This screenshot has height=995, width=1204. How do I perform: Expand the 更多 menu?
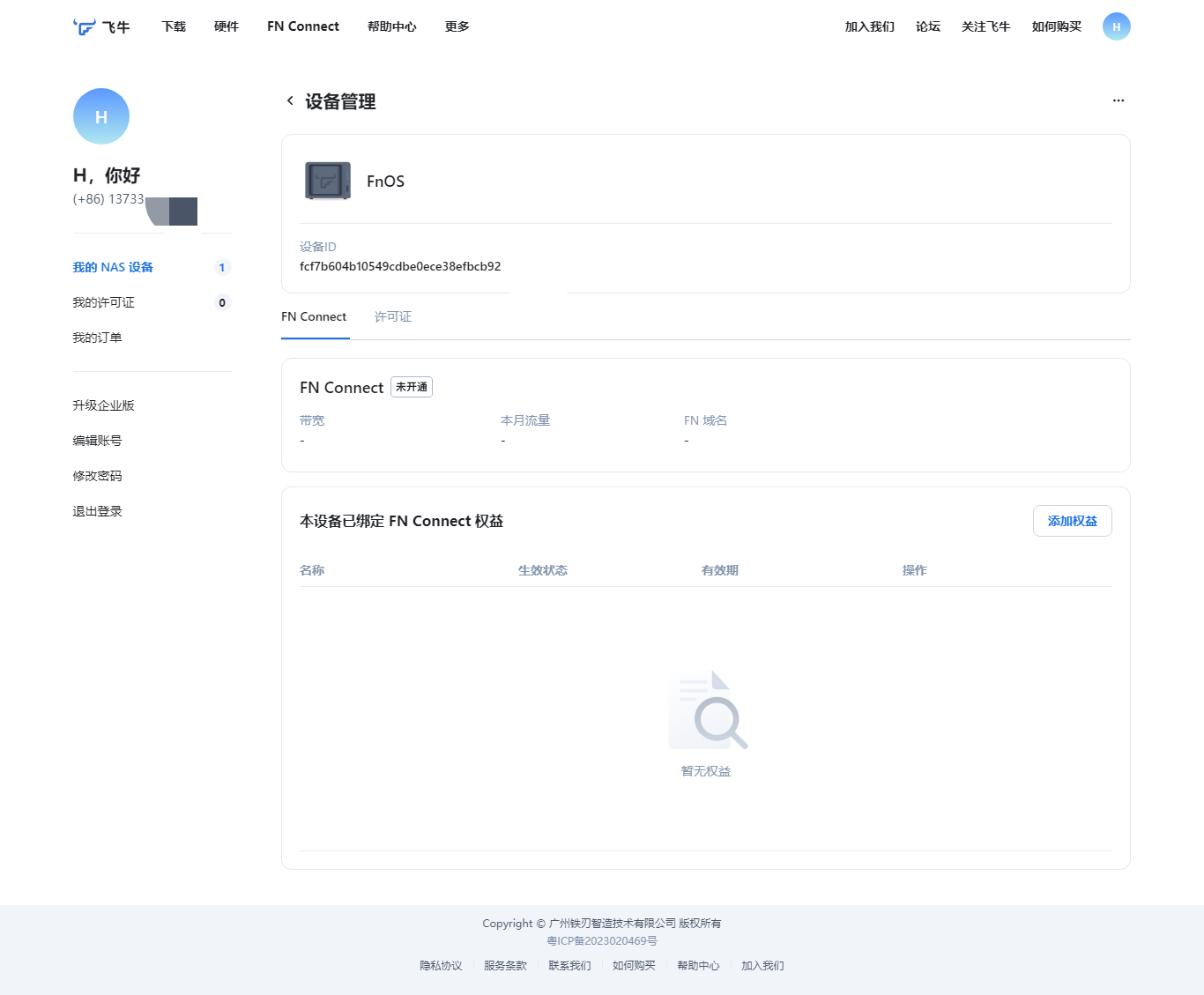click(457, 26)
